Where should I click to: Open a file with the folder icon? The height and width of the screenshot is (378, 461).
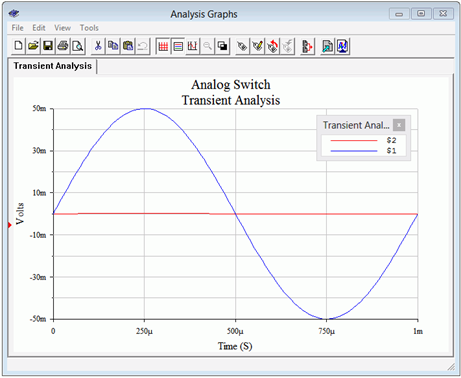(x=33, y=46)
